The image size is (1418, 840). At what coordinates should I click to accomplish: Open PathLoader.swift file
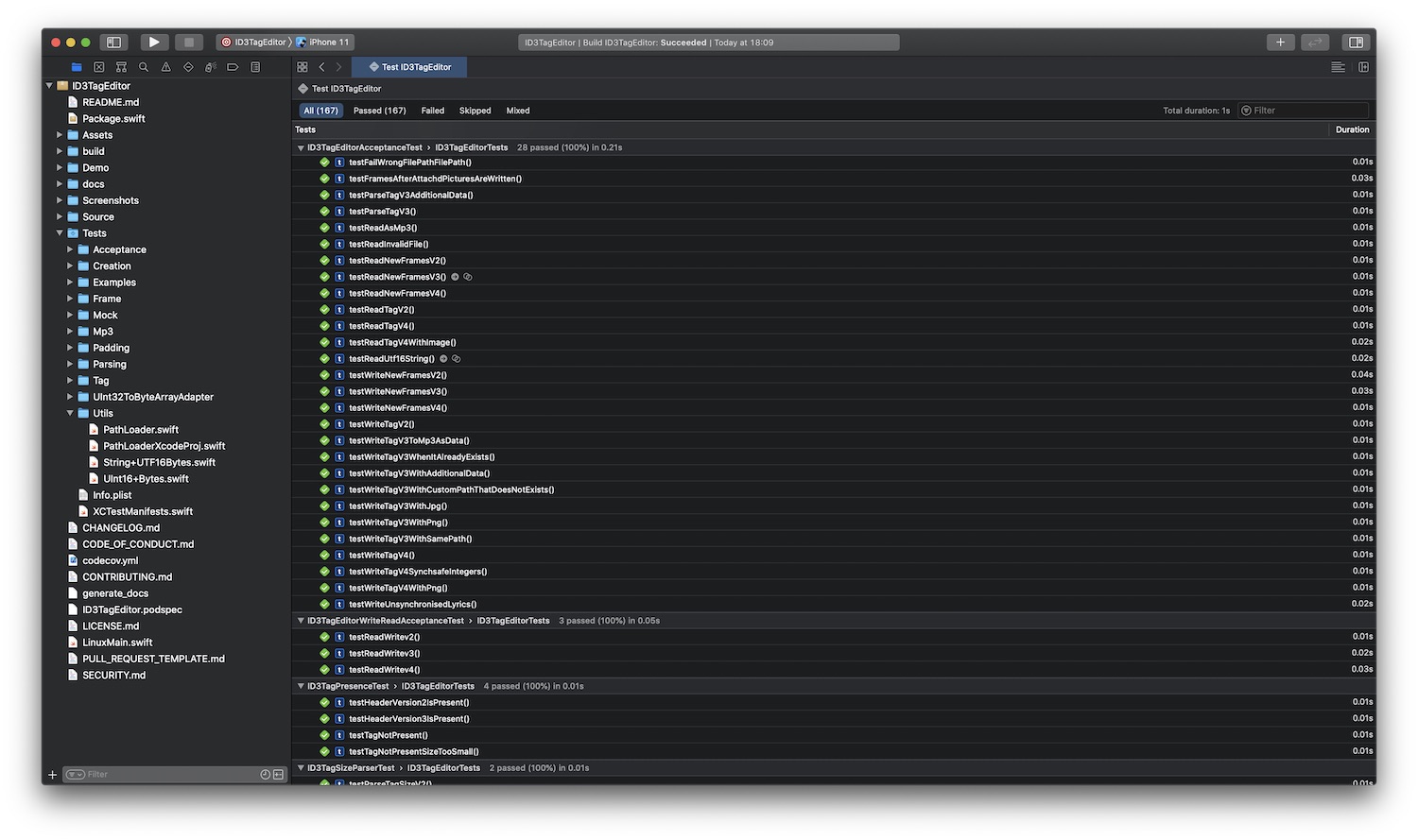[141, 430]
